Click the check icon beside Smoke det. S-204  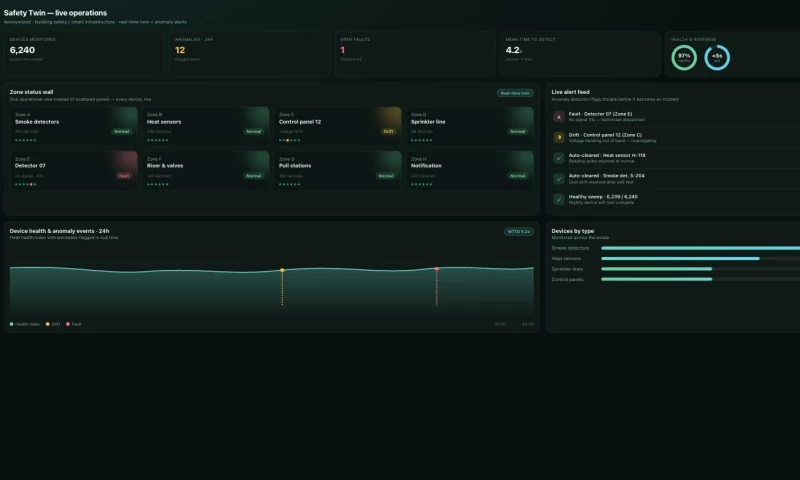pos(559,179)
